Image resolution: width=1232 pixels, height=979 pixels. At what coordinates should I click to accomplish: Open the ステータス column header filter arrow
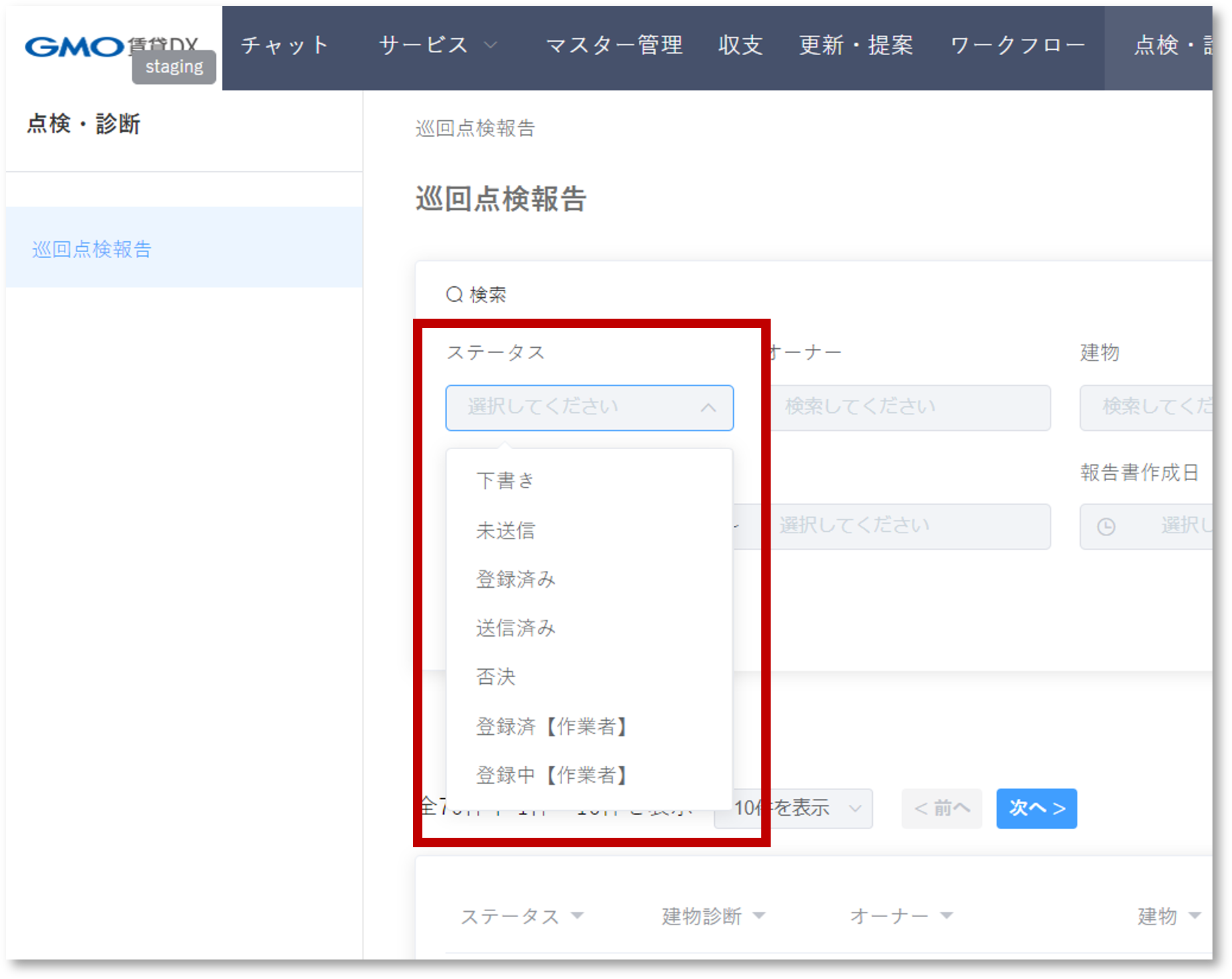coord(577,915)
